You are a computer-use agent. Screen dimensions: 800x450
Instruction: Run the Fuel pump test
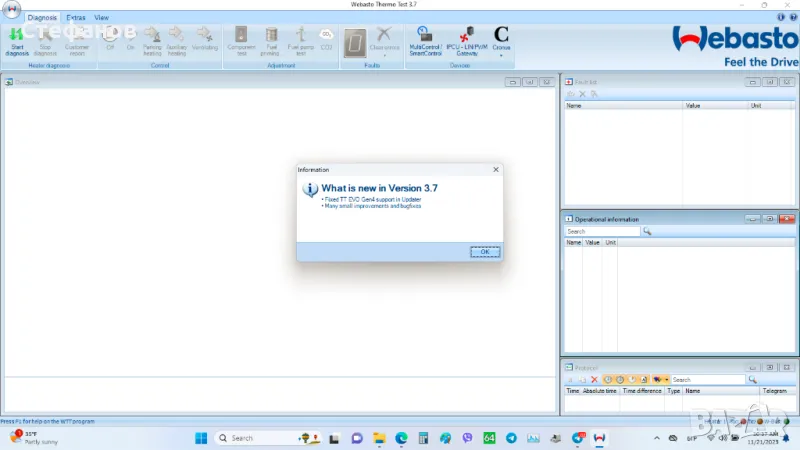pyautogui.click(x=301, y=41)
